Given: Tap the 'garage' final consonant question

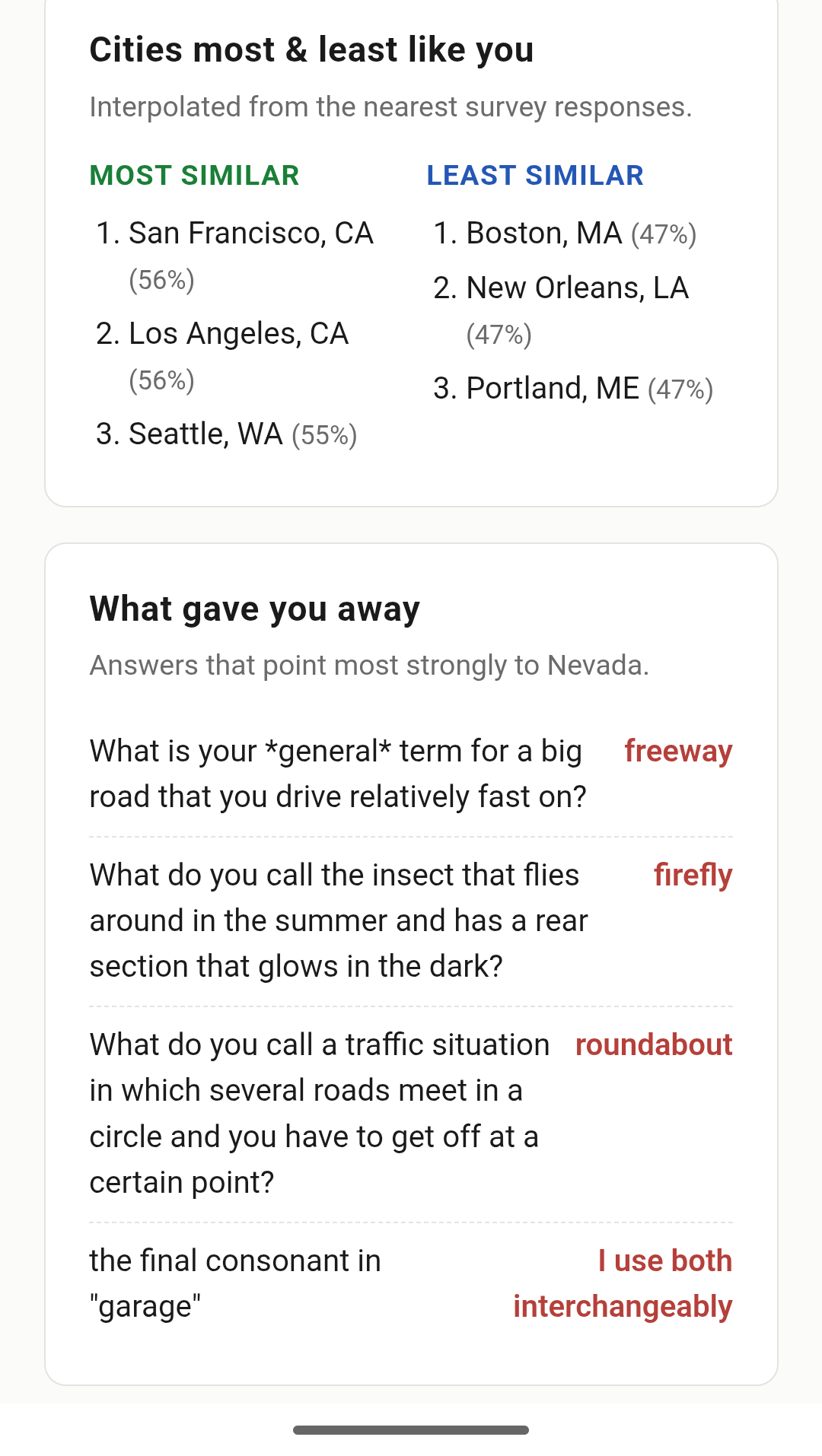Looking at the screenshot, I should [x=235, y=1284].
